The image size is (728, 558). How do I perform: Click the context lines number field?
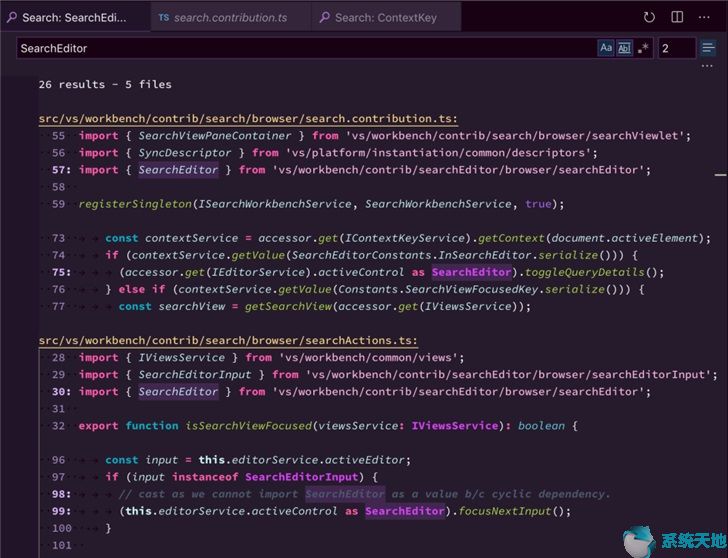676,48
